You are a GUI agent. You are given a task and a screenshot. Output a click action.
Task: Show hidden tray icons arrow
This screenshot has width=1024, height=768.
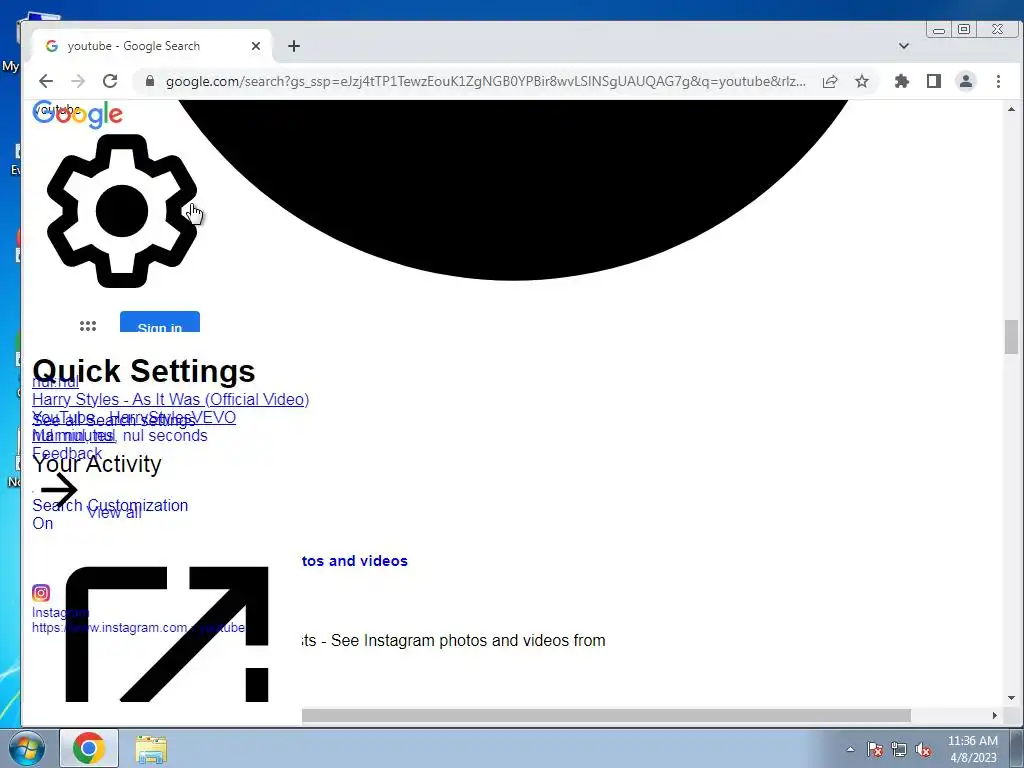point(850,750)
